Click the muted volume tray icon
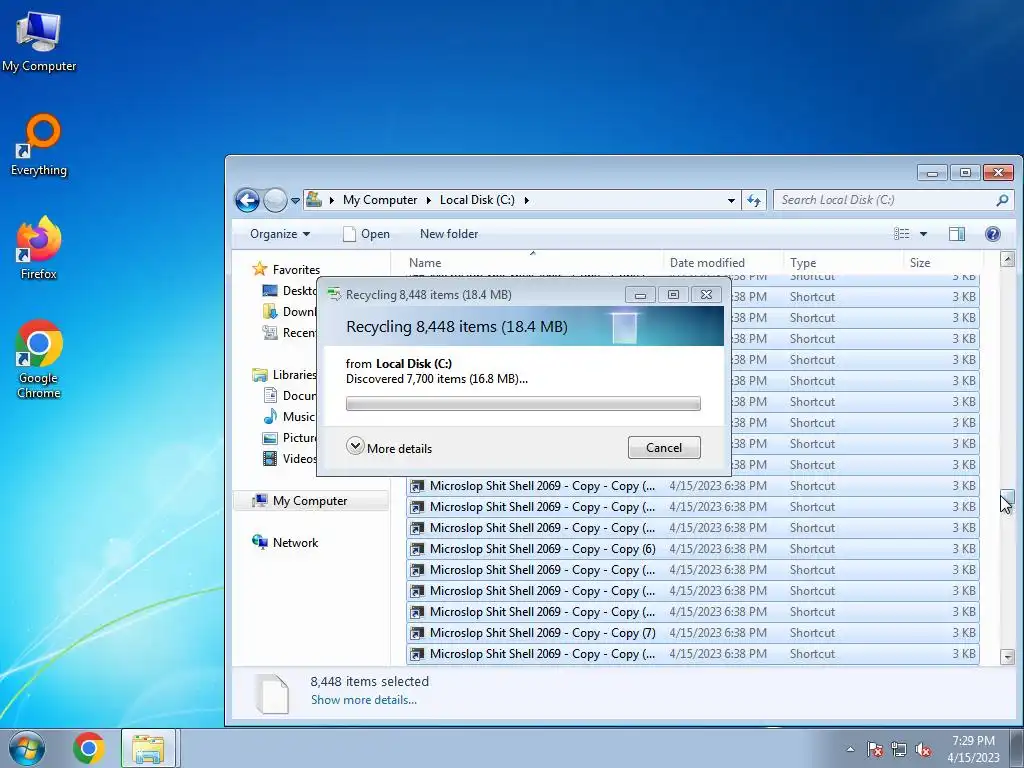The height and width of the screenshot is (768, 1024). (x=923, y=749)
